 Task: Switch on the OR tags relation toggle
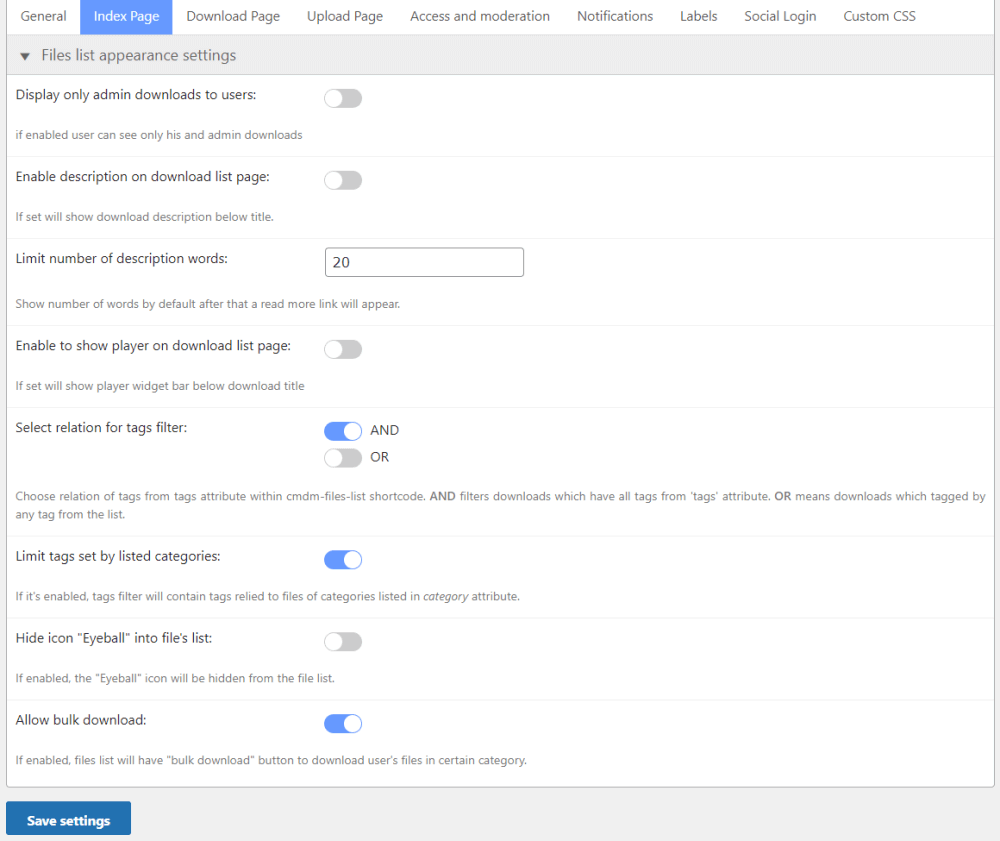[x=343, y=458]
